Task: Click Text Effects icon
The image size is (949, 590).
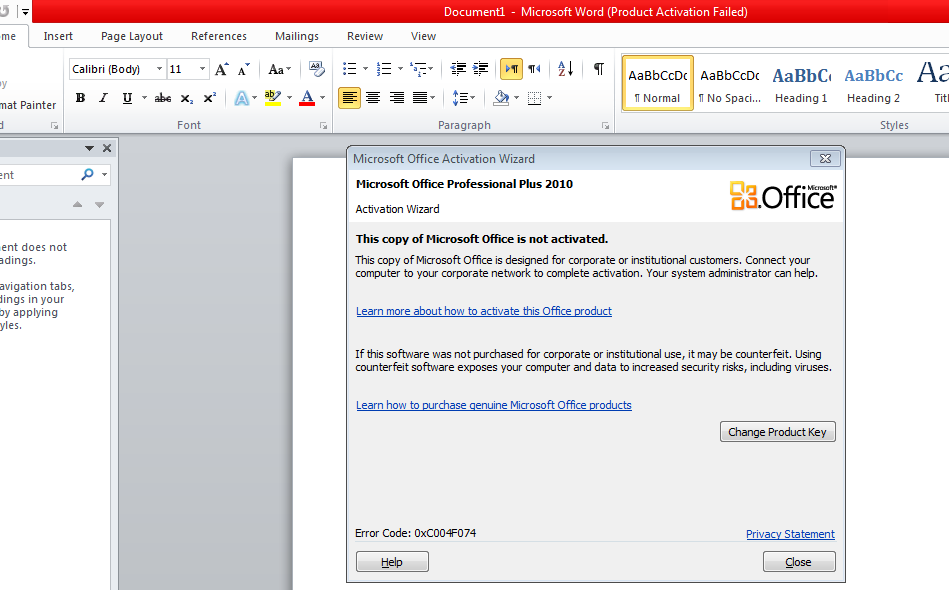Action: [241, 98]
